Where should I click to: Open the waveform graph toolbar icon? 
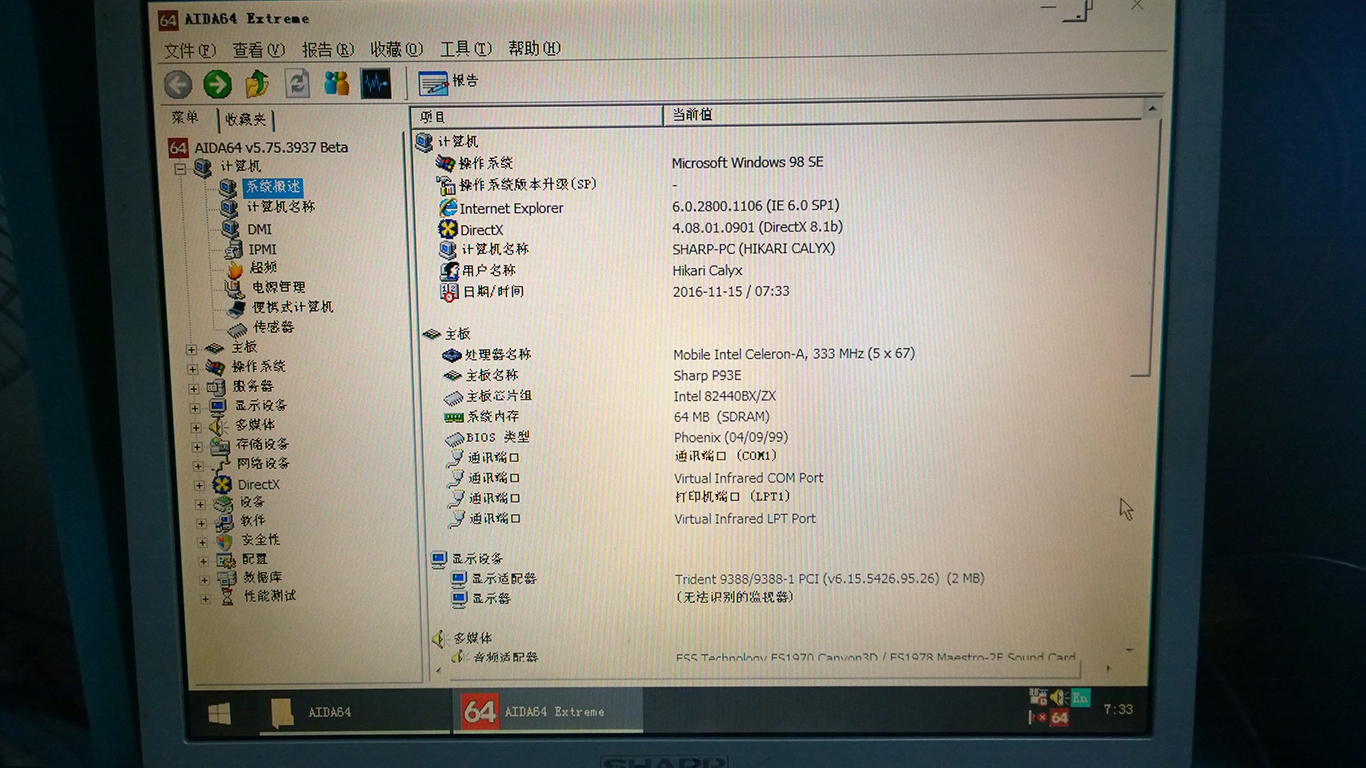pos(376,83)
